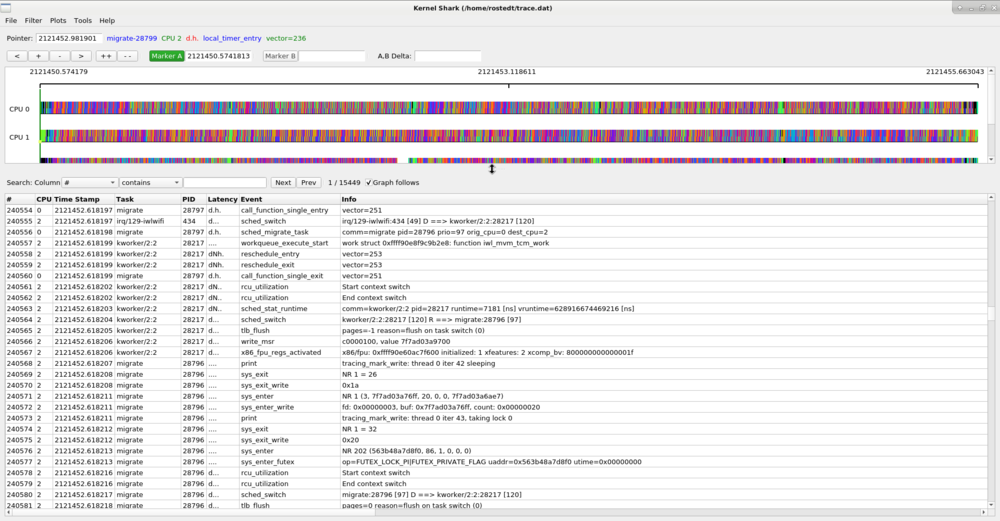This screenshot has width=1000, height=521.
Task: Click the graph area scroll down arrow
Action: point(990,159)
